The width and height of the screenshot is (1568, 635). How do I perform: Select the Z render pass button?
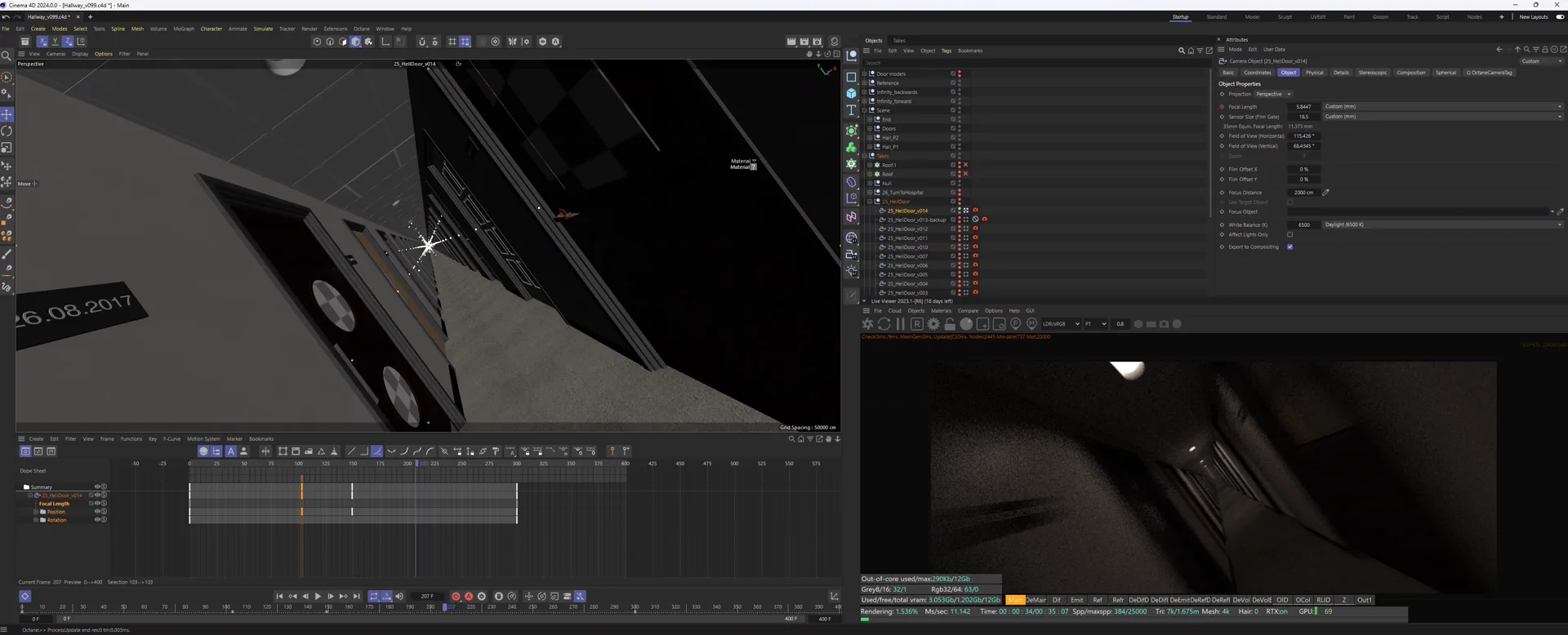pos(1343,600)
